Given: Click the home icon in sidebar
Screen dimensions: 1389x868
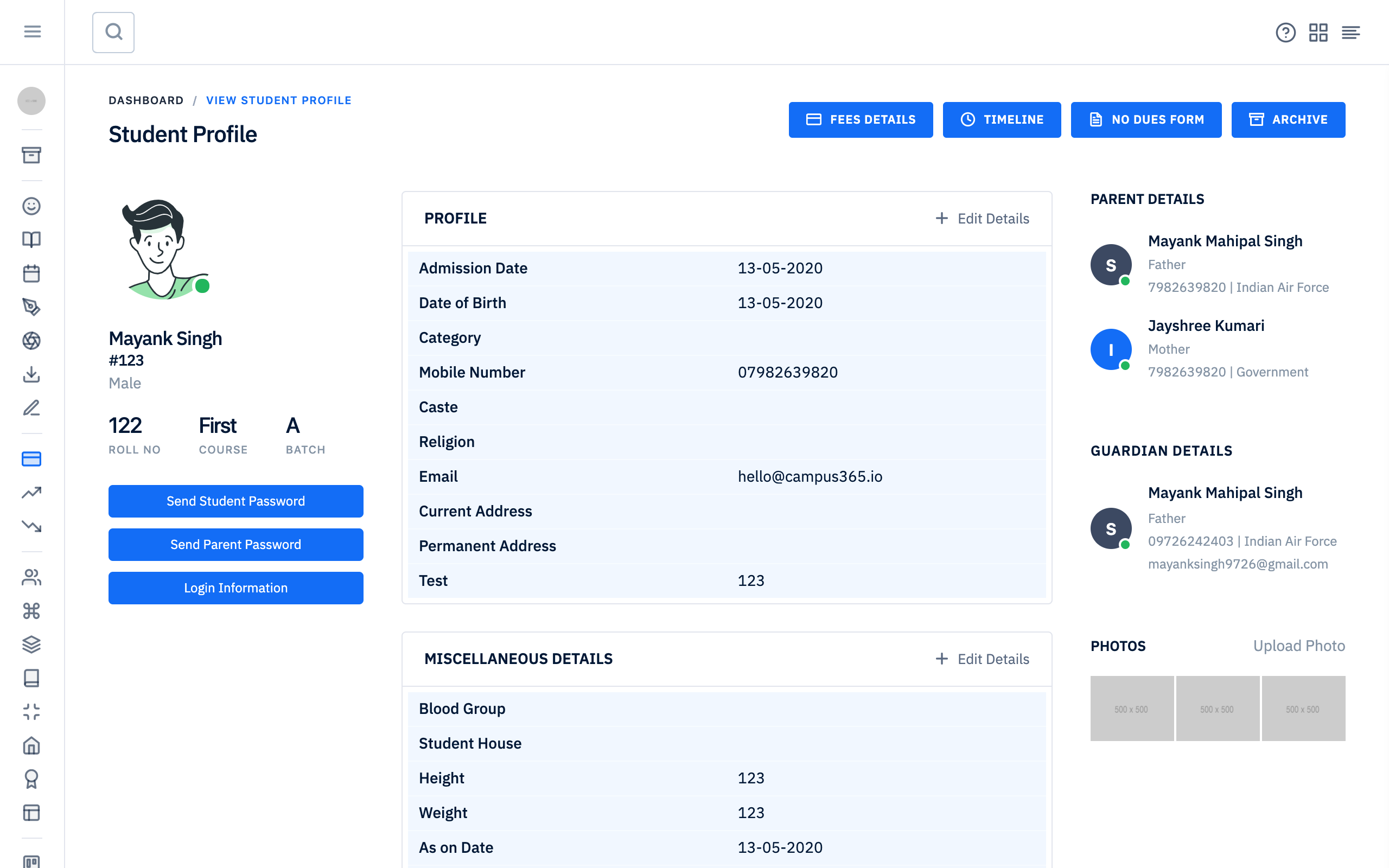Looking at the screenshot, I should pyautogui.click(x=31, y=745).
